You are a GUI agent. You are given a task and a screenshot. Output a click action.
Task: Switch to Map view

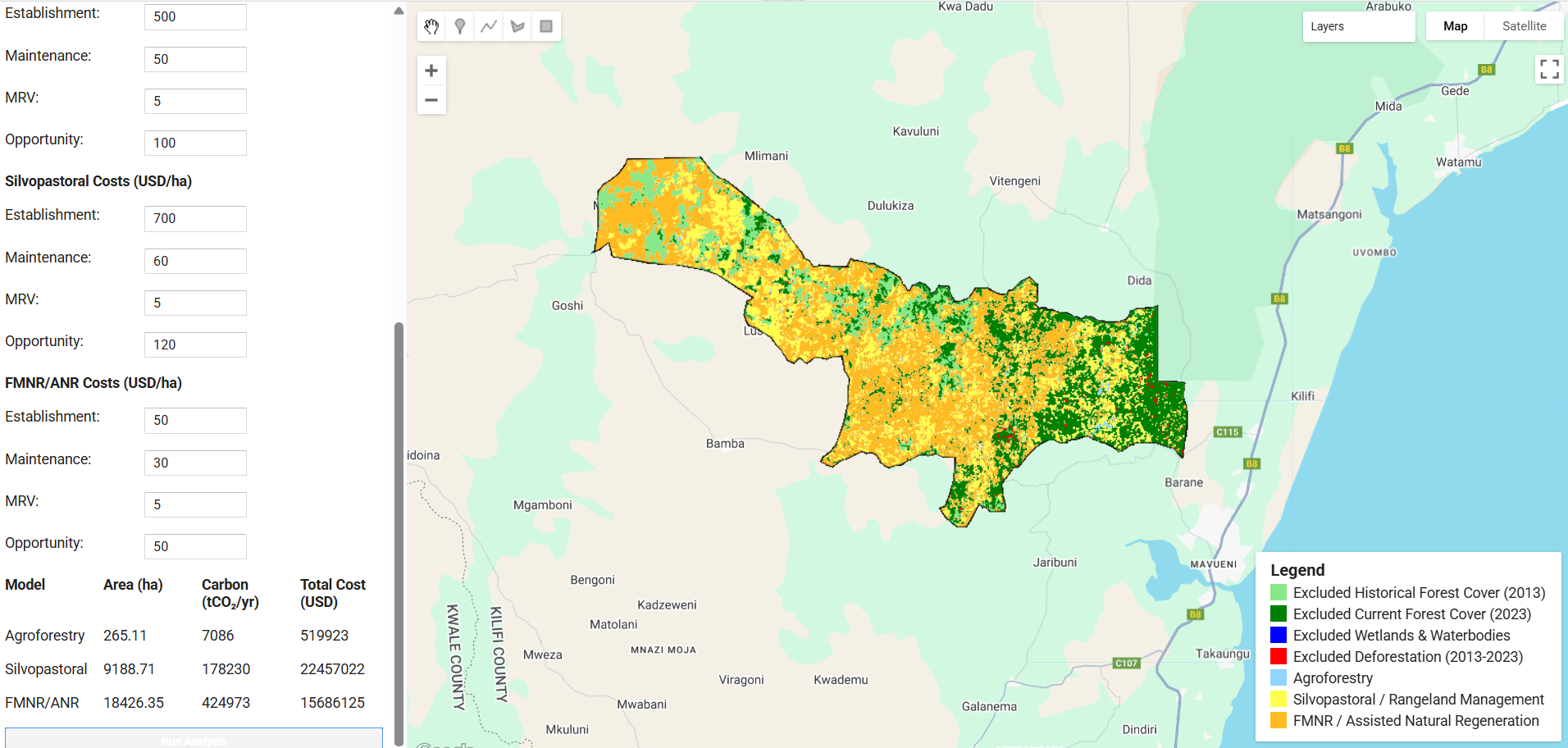click(1455, 26)
